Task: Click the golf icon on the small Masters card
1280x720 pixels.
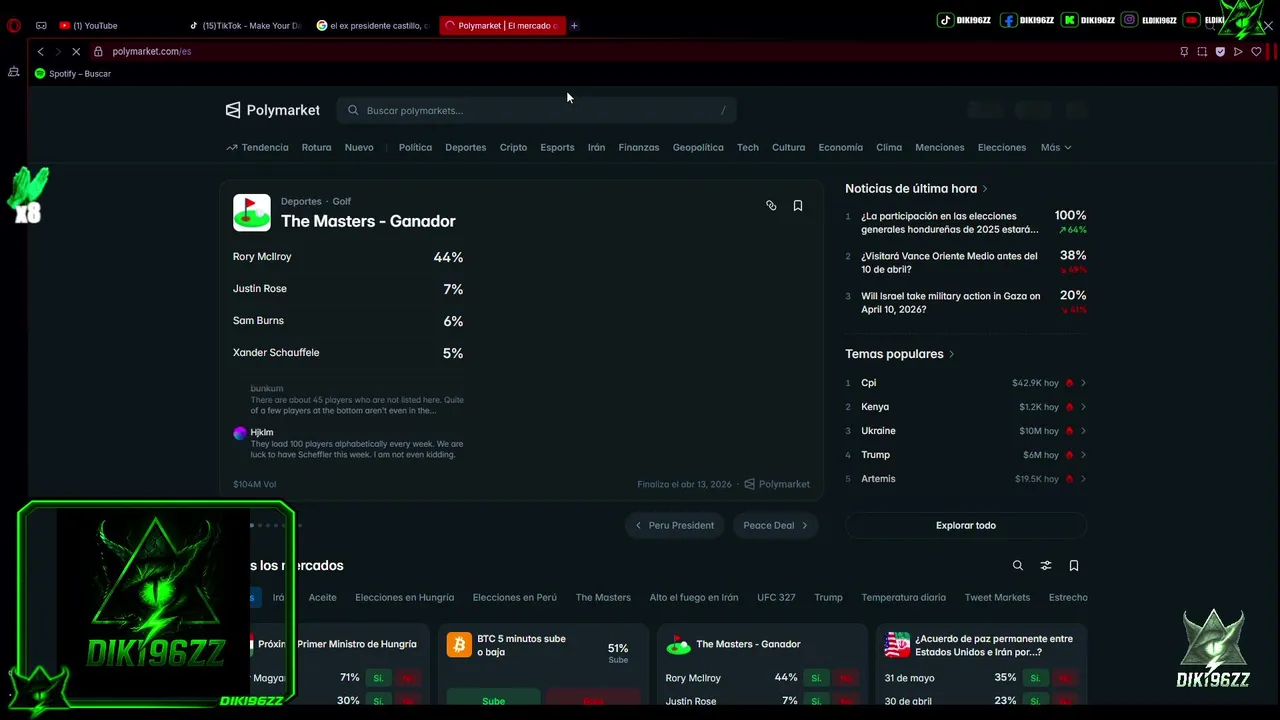Action: (678, 644)
